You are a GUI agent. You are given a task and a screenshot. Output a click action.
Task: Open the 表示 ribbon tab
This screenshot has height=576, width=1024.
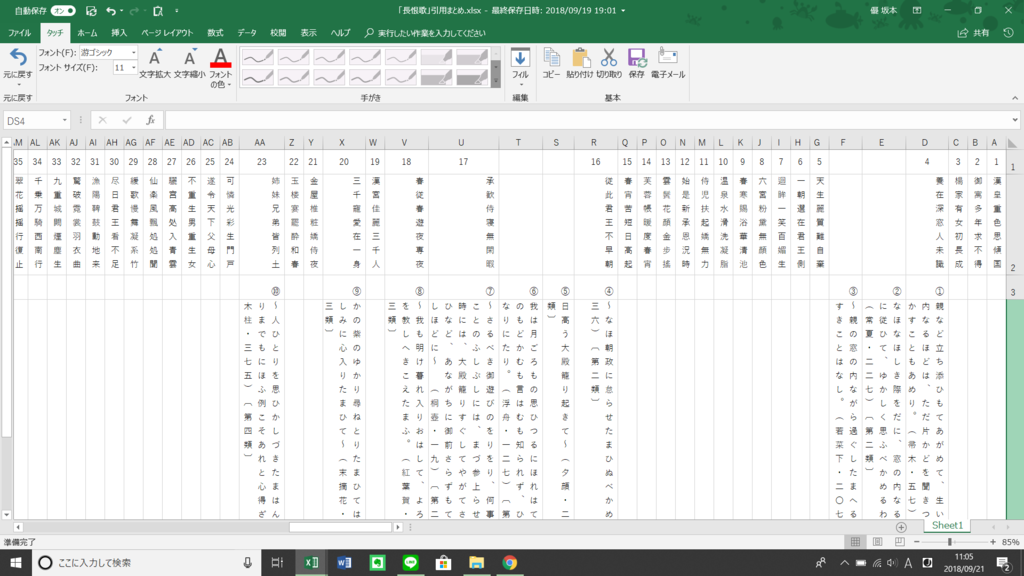(308, 33)
